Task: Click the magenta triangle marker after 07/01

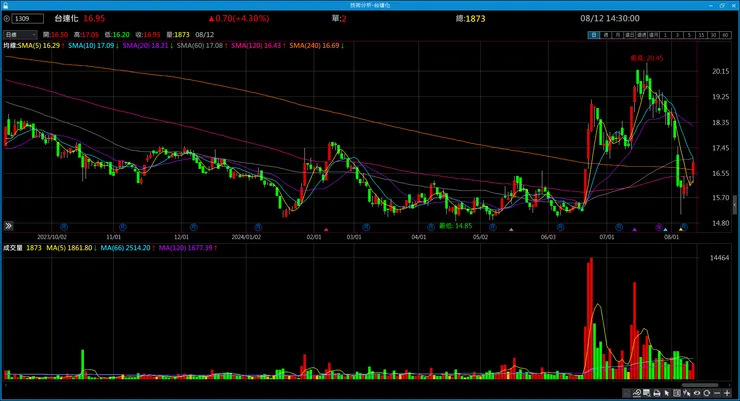Action: tap(635, 229)
